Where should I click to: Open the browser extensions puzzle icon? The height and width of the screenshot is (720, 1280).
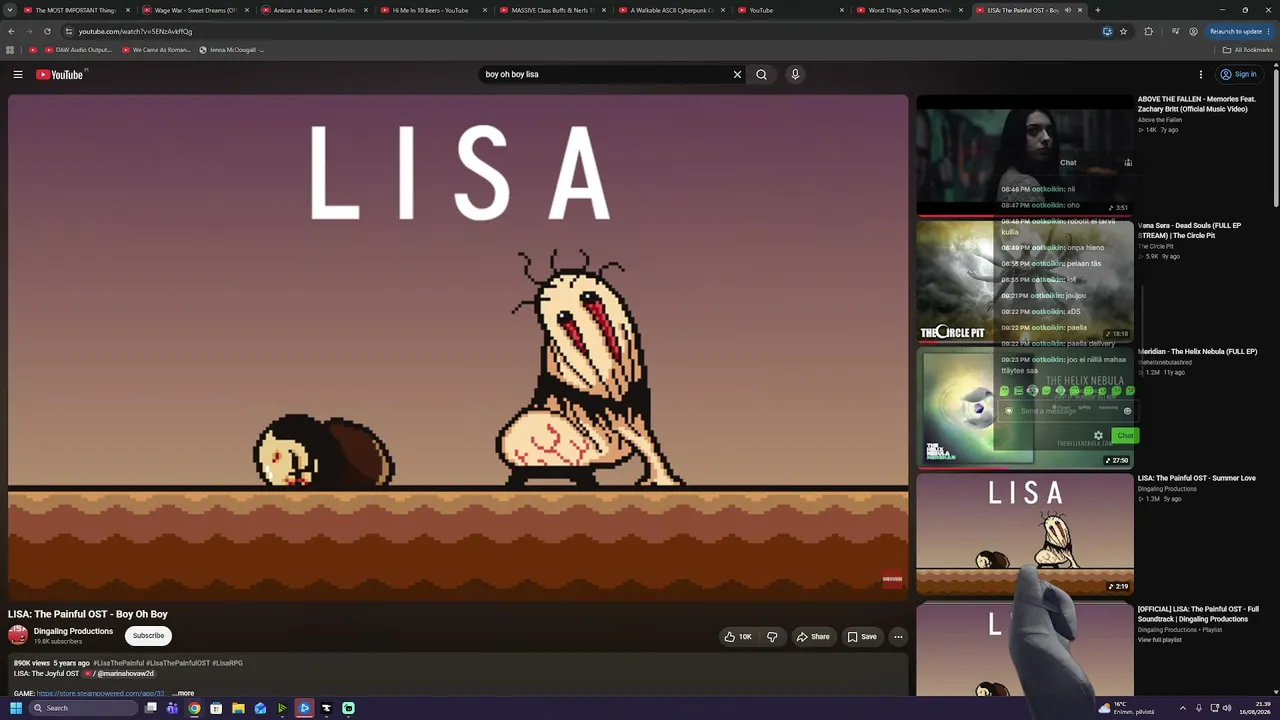(x=1148, y=31)
